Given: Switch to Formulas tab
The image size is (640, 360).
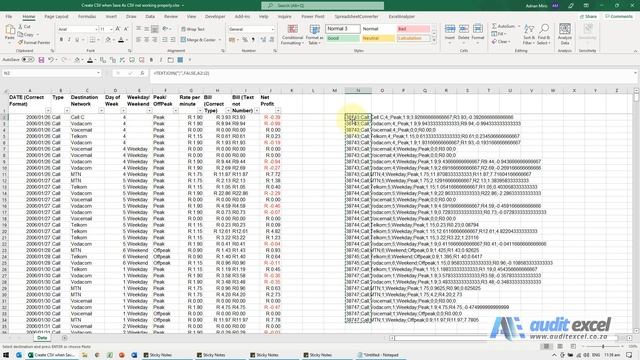Looking at the screenshot, I should [87, 17].
